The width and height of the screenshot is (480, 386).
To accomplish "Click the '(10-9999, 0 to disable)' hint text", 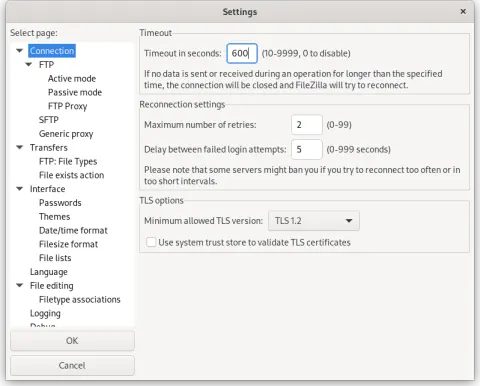I will coord(306,53).
